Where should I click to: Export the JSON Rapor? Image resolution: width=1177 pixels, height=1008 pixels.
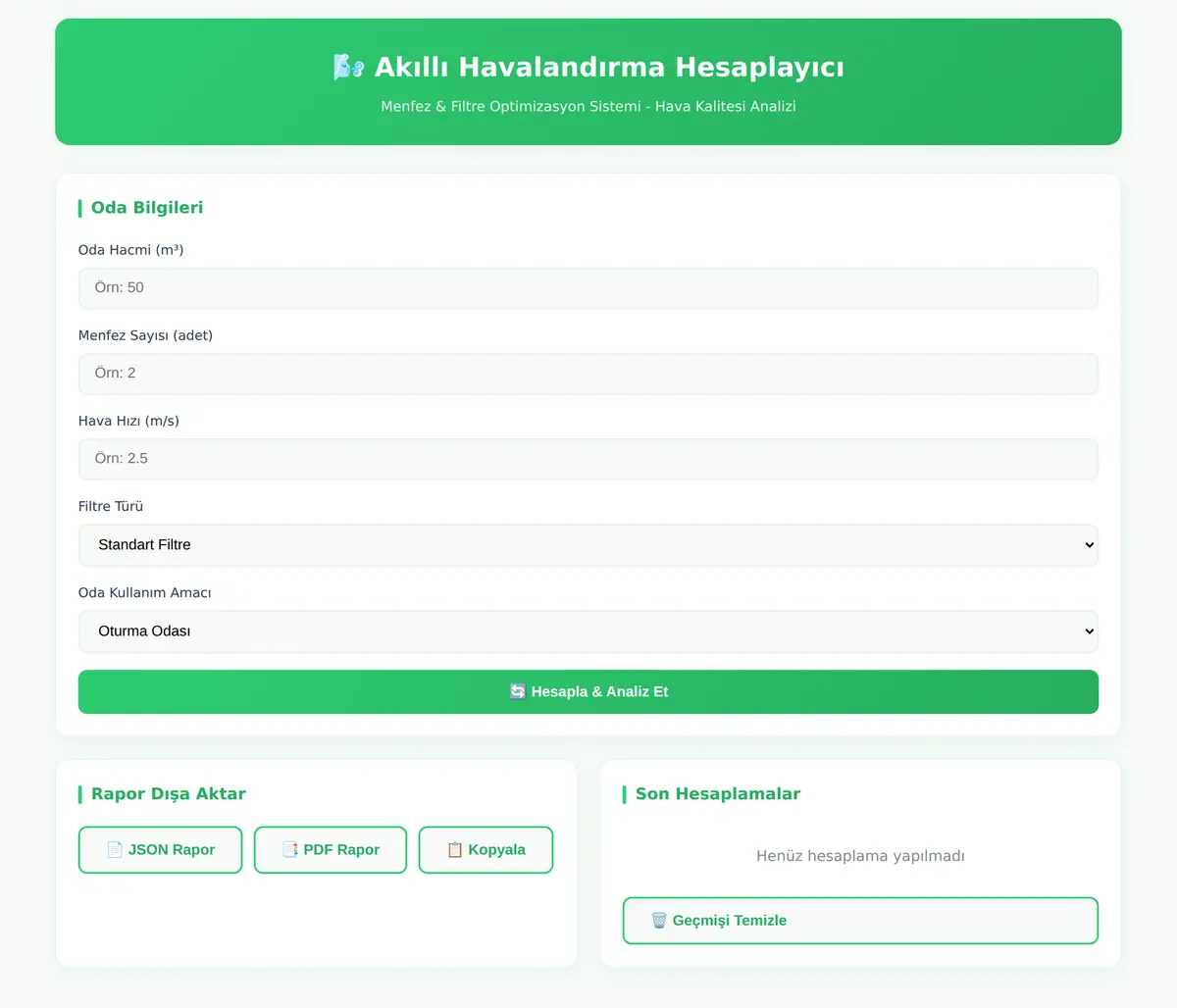pyautogui.click(x=160, y=850)
